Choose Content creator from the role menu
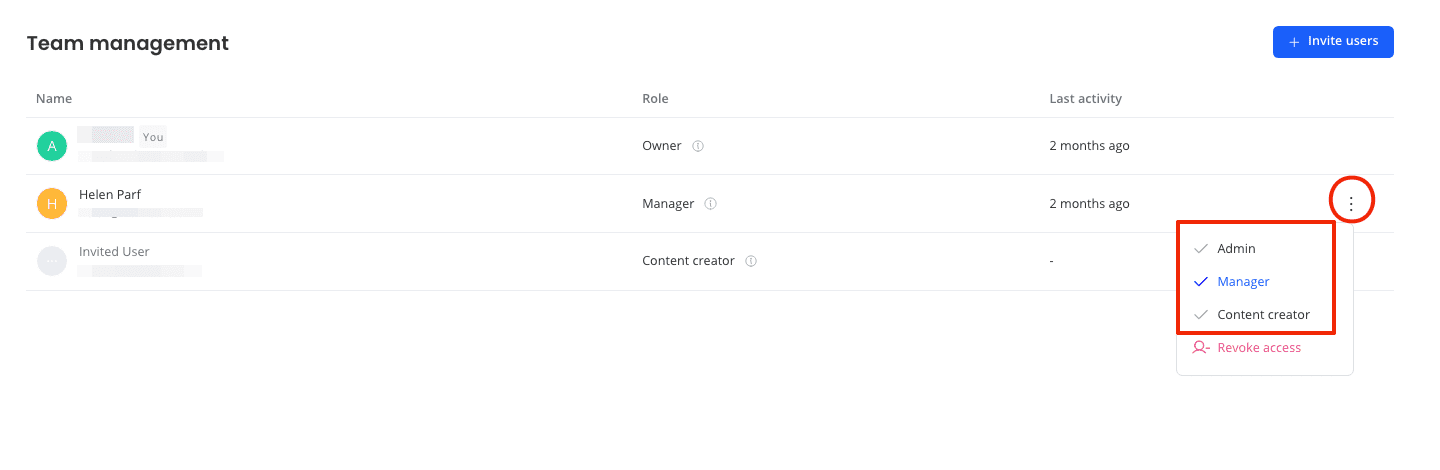The width and height of the screenshot is (1440, 470). click(1263, 315)
